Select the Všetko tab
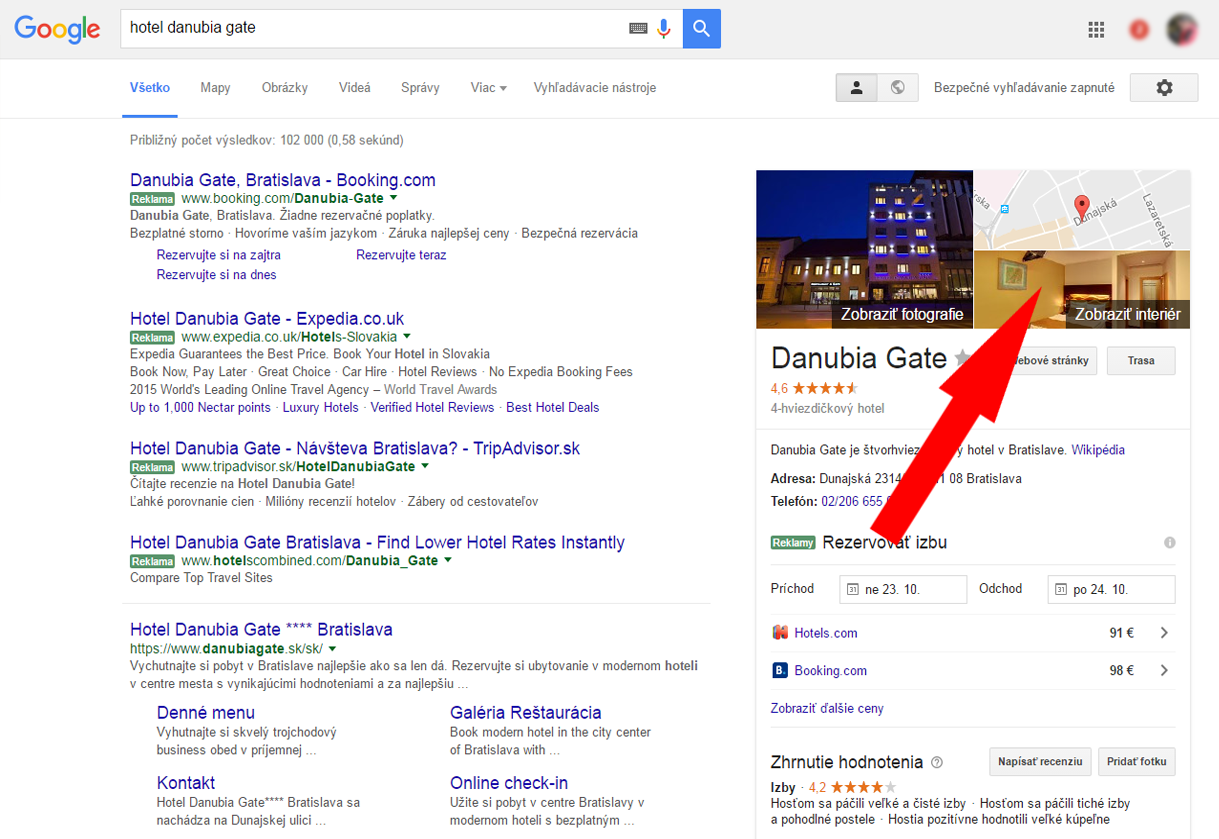Viewport: 1219px width, 839px height. (x=150, y=88)
